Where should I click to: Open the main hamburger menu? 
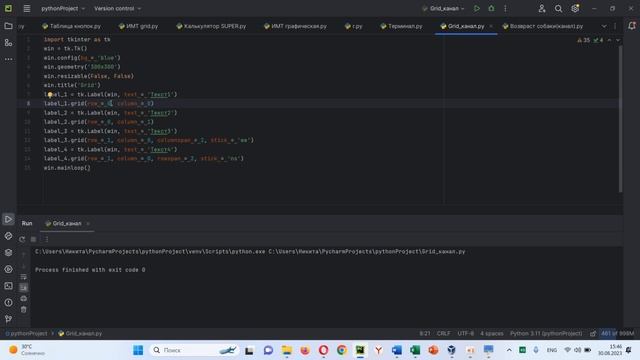[x=27, y=8]
